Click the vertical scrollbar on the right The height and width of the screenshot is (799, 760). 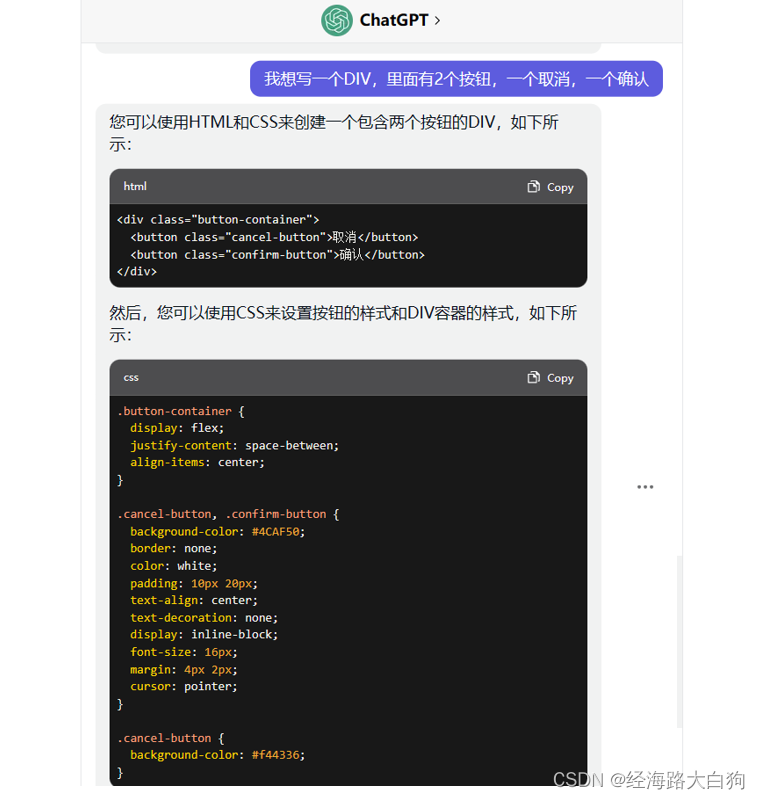click(x=679, y=642)
